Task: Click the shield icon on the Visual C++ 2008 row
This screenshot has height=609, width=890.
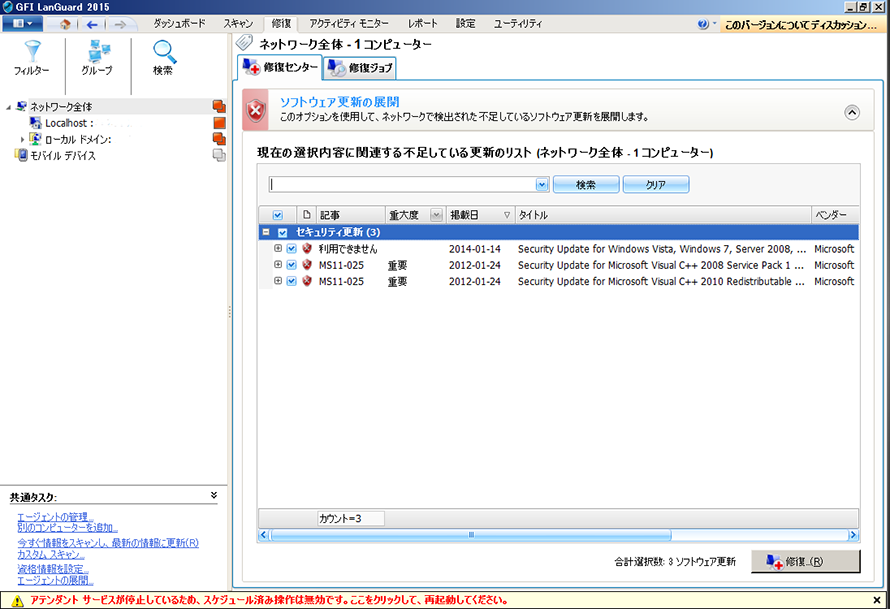Action: tap(307, 265)
